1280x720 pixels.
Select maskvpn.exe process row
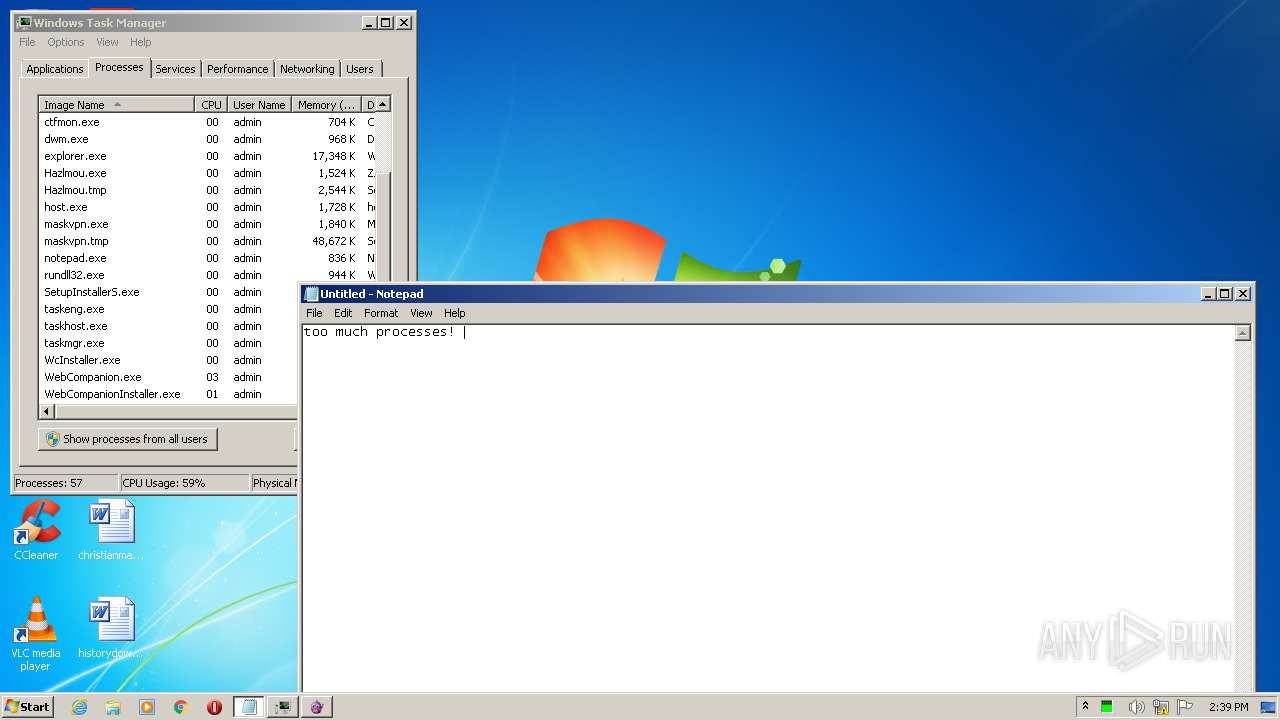pos(207,224)
